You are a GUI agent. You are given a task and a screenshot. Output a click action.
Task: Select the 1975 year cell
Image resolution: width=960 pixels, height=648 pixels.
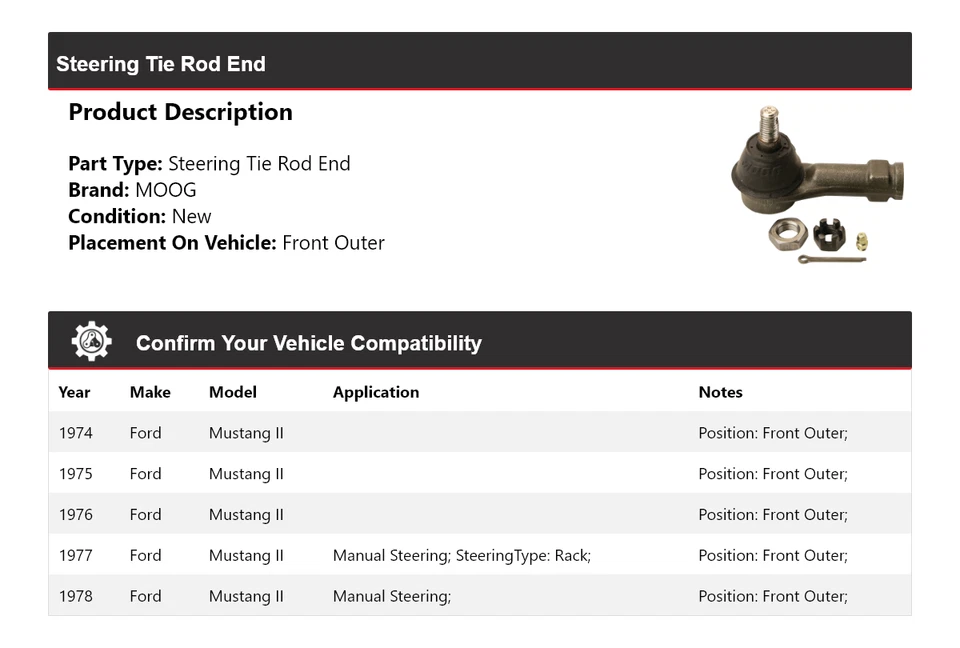coord(75,474)
